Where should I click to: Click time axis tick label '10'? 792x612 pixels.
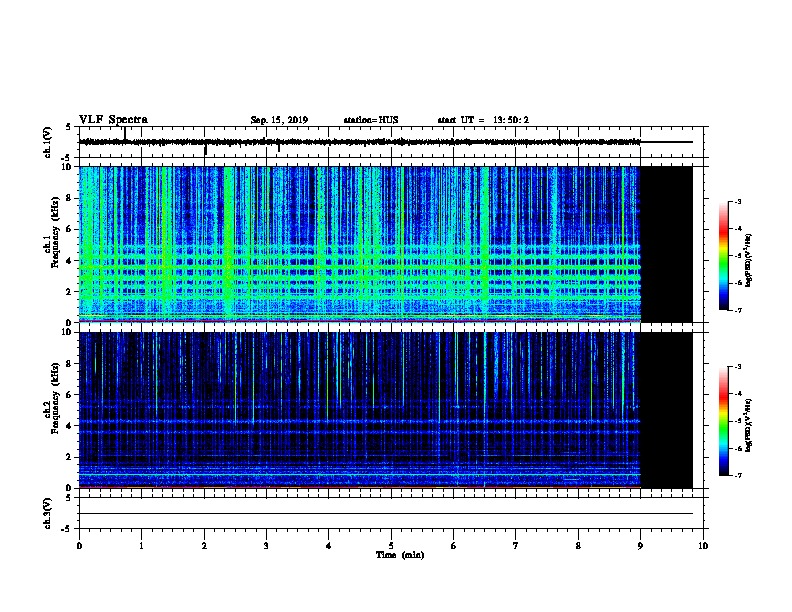click(x=703, y=546)
